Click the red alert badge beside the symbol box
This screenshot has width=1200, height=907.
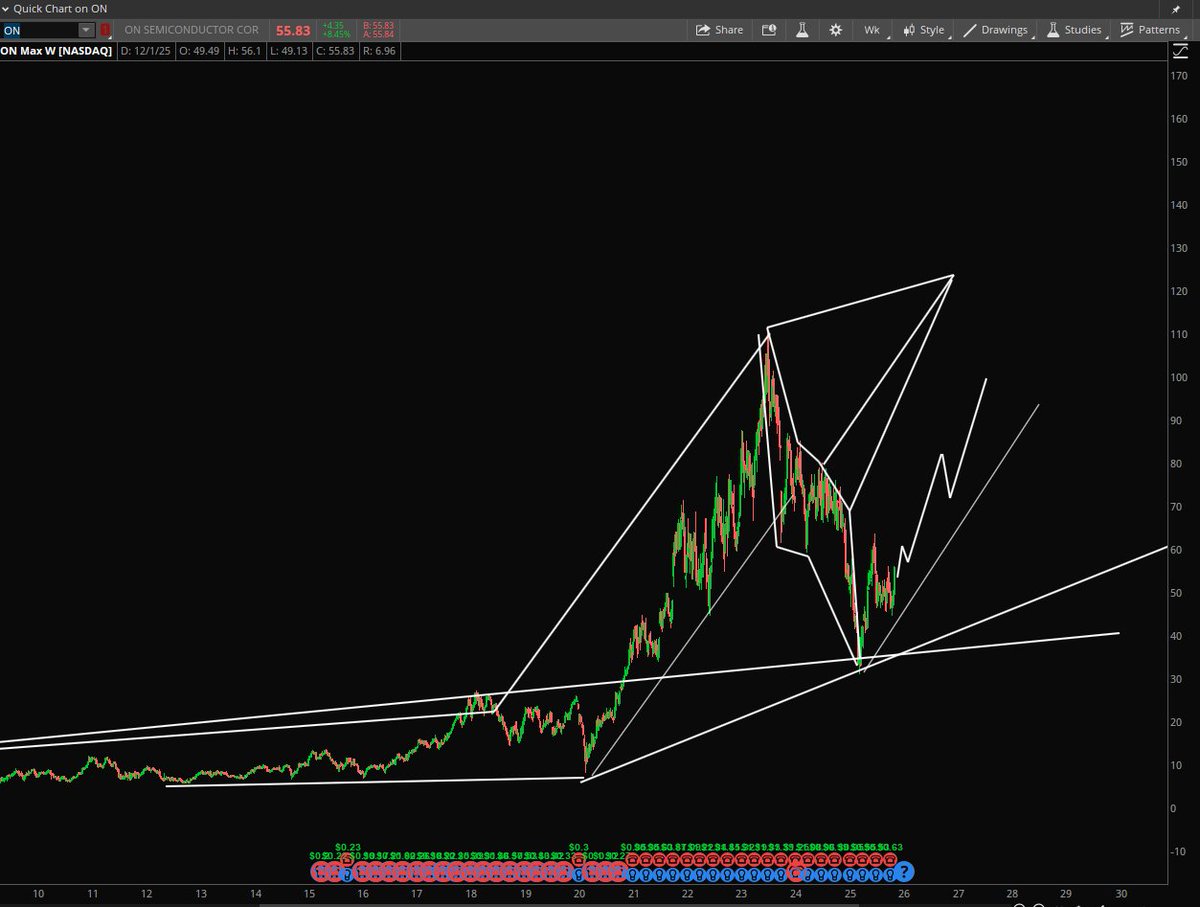point(106,30)
